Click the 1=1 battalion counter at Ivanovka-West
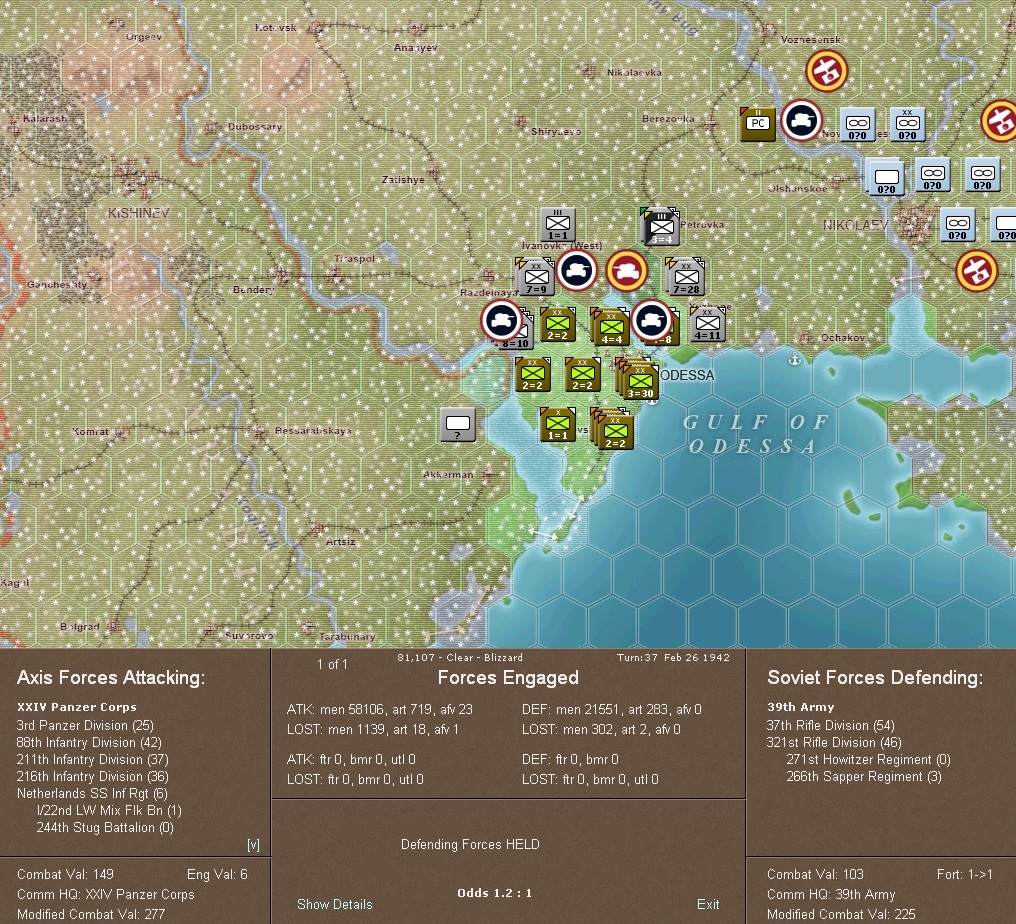Image resolution: width=1016 pixels, height=924 pixels. point(558,224)
